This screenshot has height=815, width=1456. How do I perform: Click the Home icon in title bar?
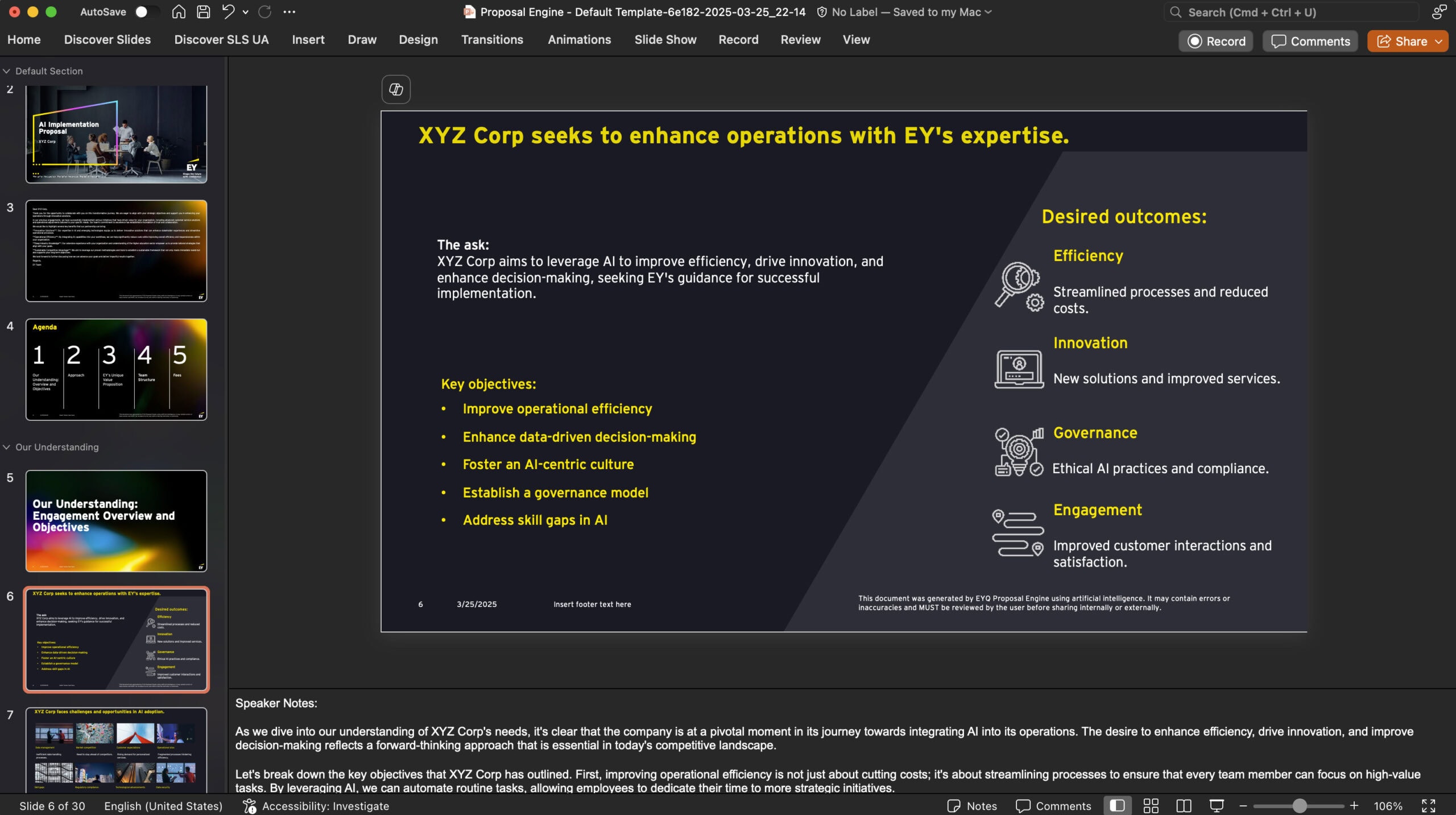coord(179,12)
